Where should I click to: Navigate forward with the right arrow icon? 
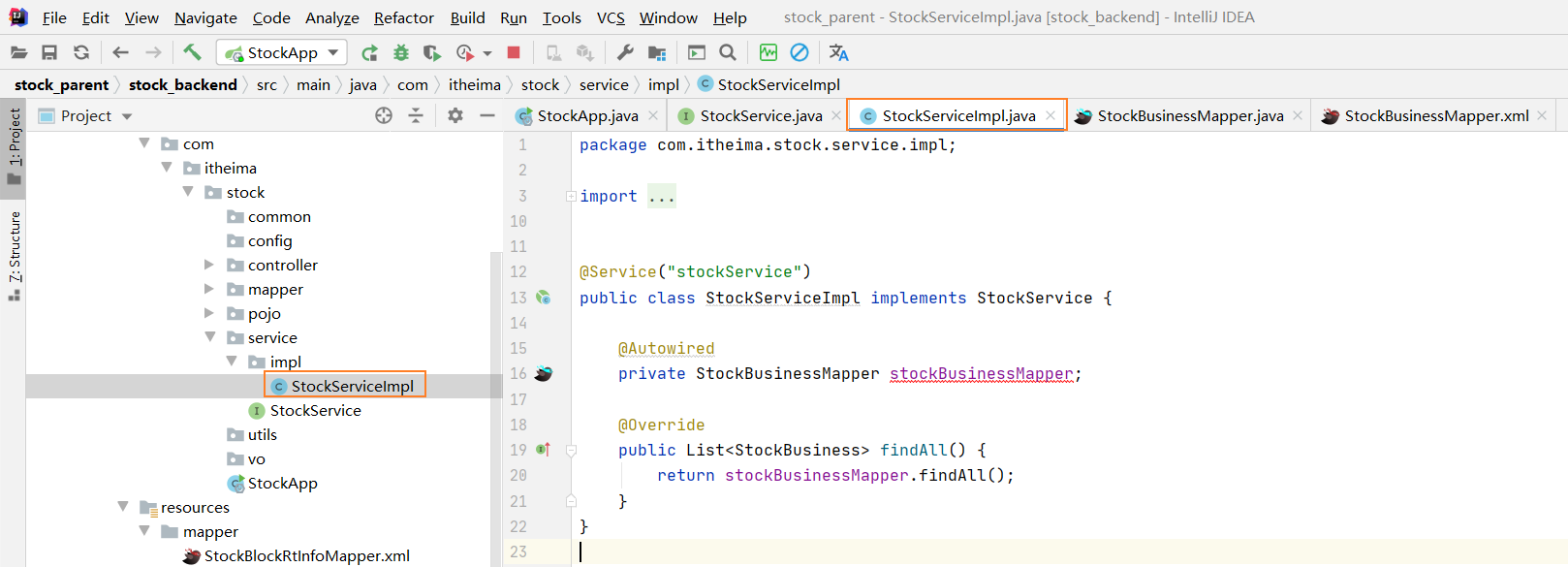click(153, 52)
